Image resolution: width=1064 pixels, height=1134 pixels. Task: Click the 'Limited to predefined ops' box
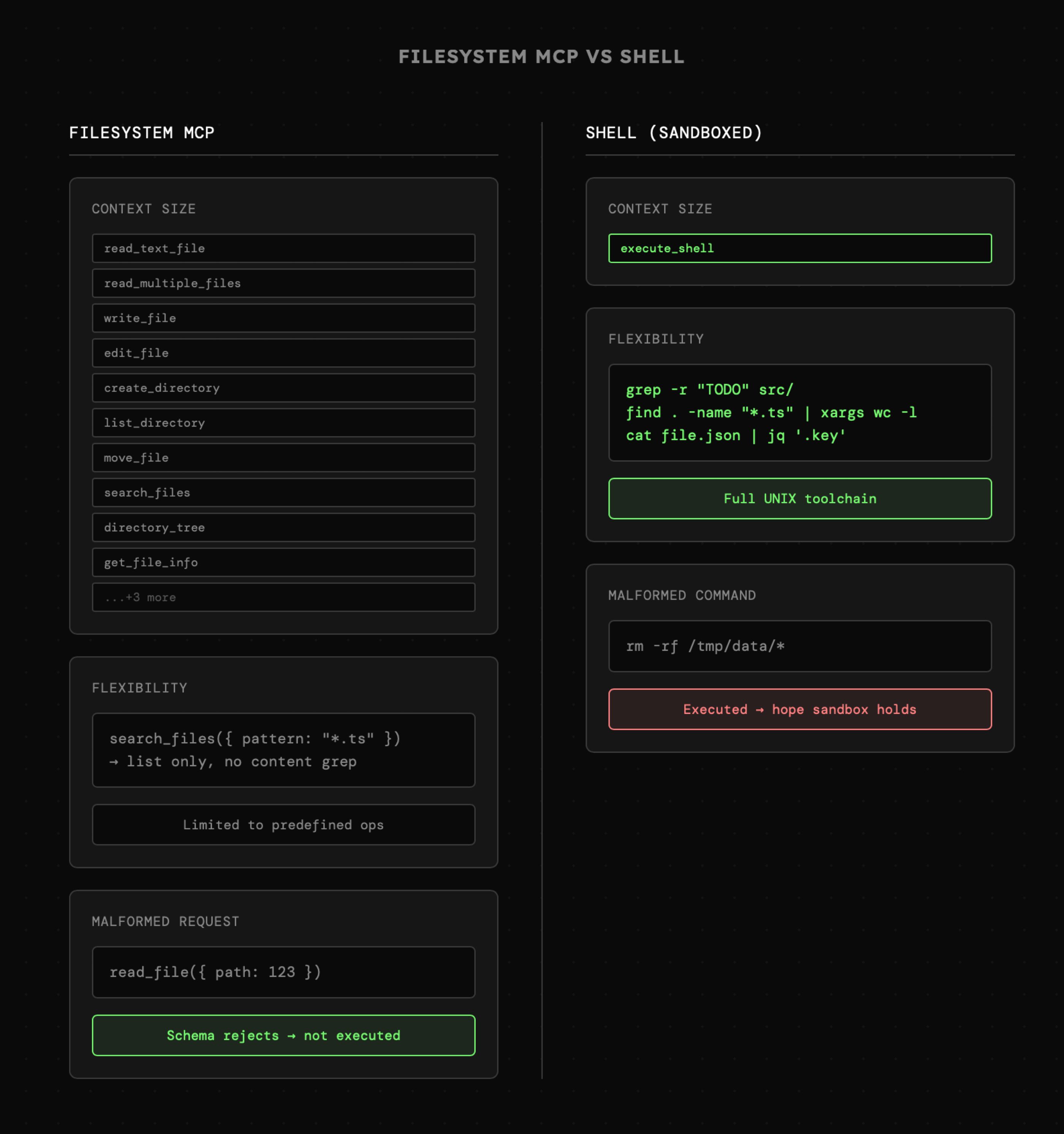[283, 825]
